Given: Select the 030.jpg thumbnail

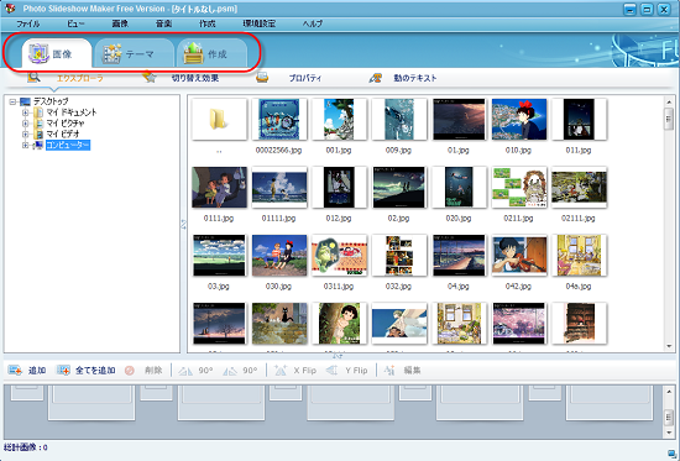Looking at the screenshot, I should coord(279,255).
